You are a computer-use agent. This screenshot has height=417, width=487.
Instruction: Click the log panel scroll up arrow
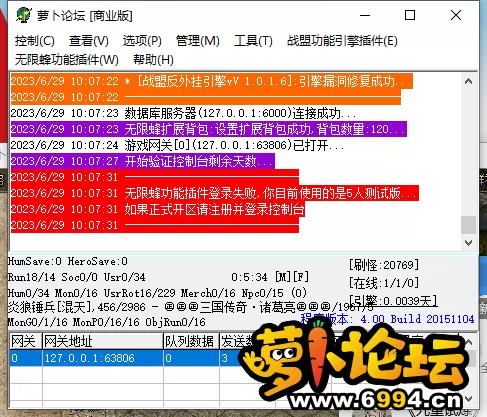pyautogui.click(x=468, y=81)
